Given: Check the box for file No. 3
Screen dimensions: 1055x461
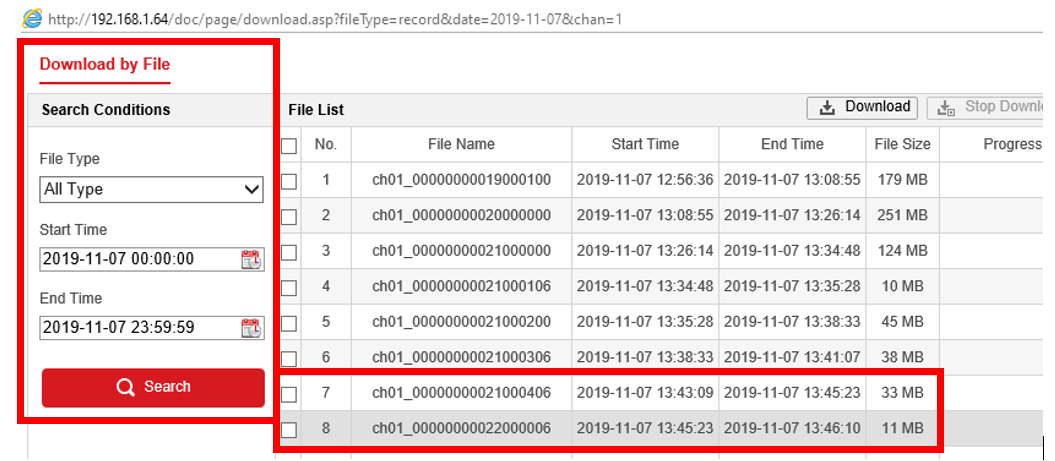Looking at the screenshot, I should coord(289,252).
